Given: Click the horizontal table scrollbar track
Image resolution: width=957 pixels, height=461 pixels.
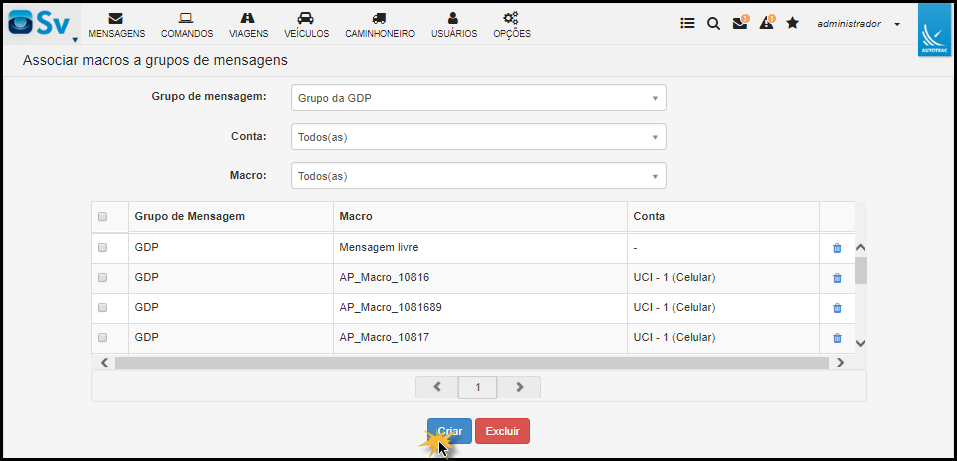Looking at the screenshot, I should (x=471, y=363).
